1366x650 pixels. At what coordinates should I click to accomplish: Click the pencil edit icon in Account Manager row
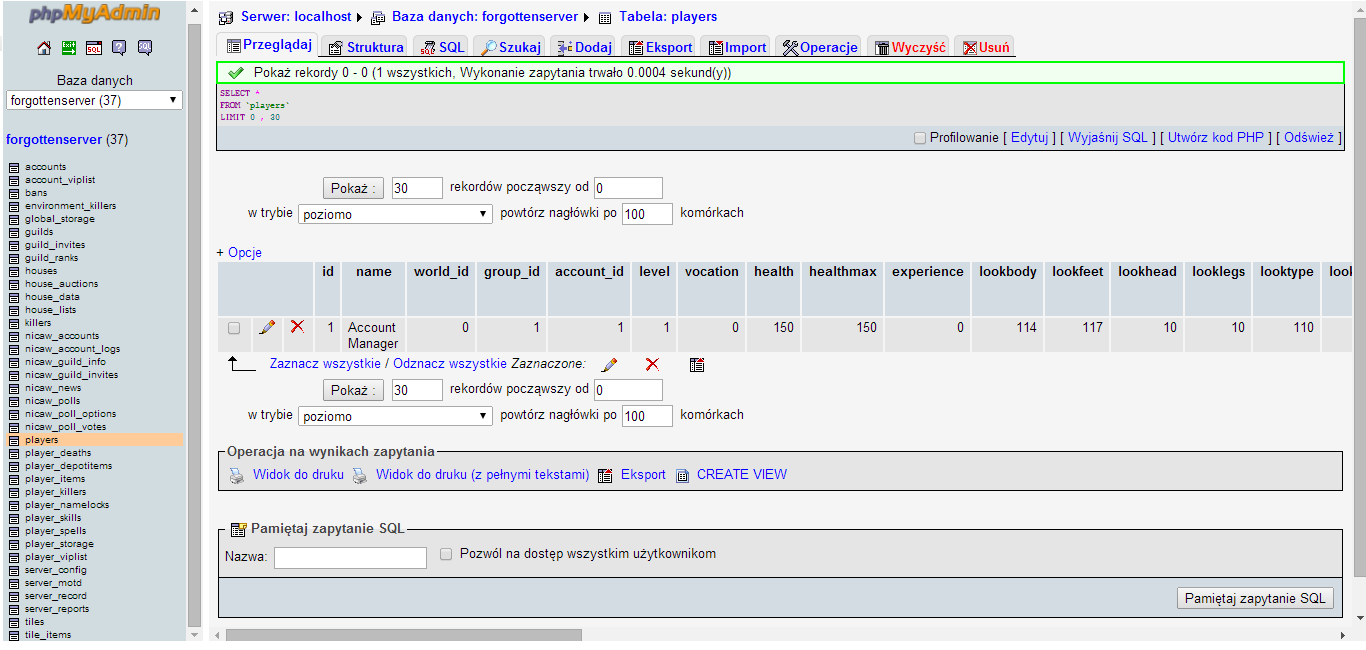click(x=266, y=327)
